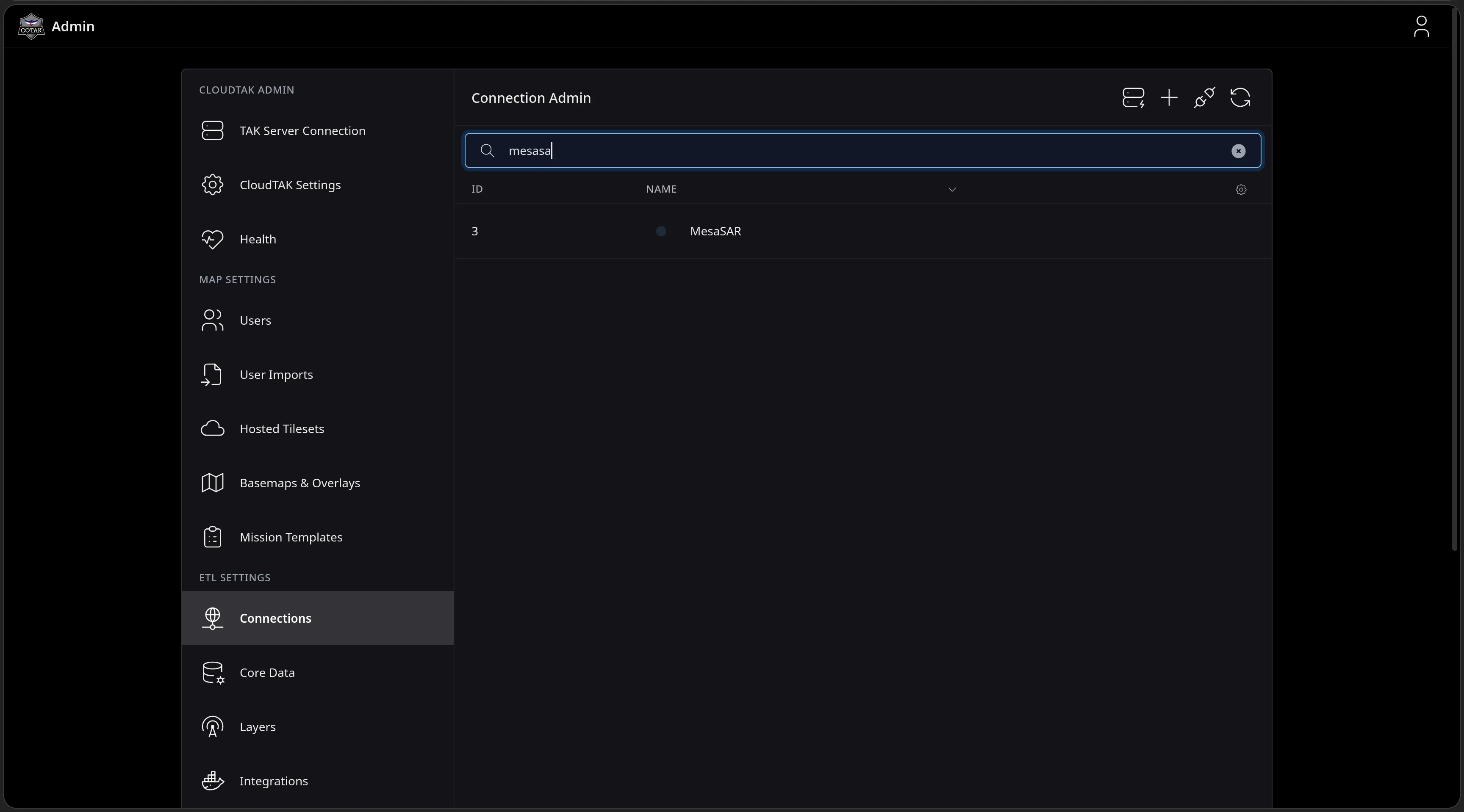Viewport: 1464px width, 812px height.
Task: Open the user profile icon
Action: (1421, 26)
